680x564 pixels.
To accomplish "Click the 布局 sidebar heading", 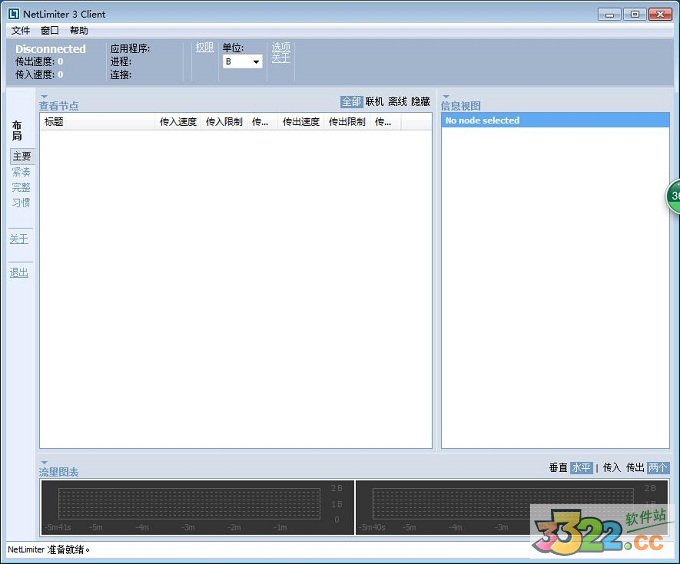I will point(17,130).
